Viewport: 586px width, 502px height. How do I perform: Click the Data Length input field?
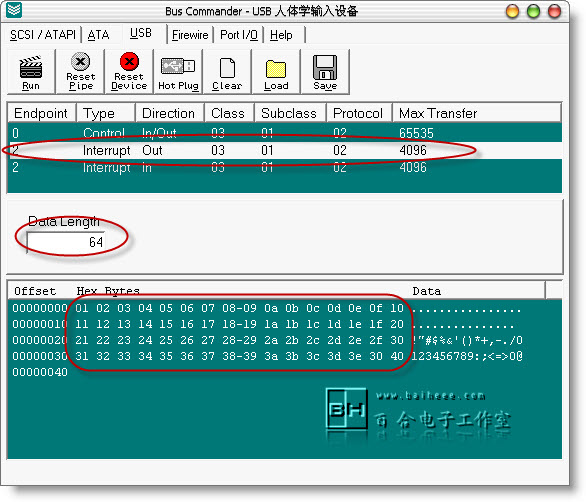point(66,242)
